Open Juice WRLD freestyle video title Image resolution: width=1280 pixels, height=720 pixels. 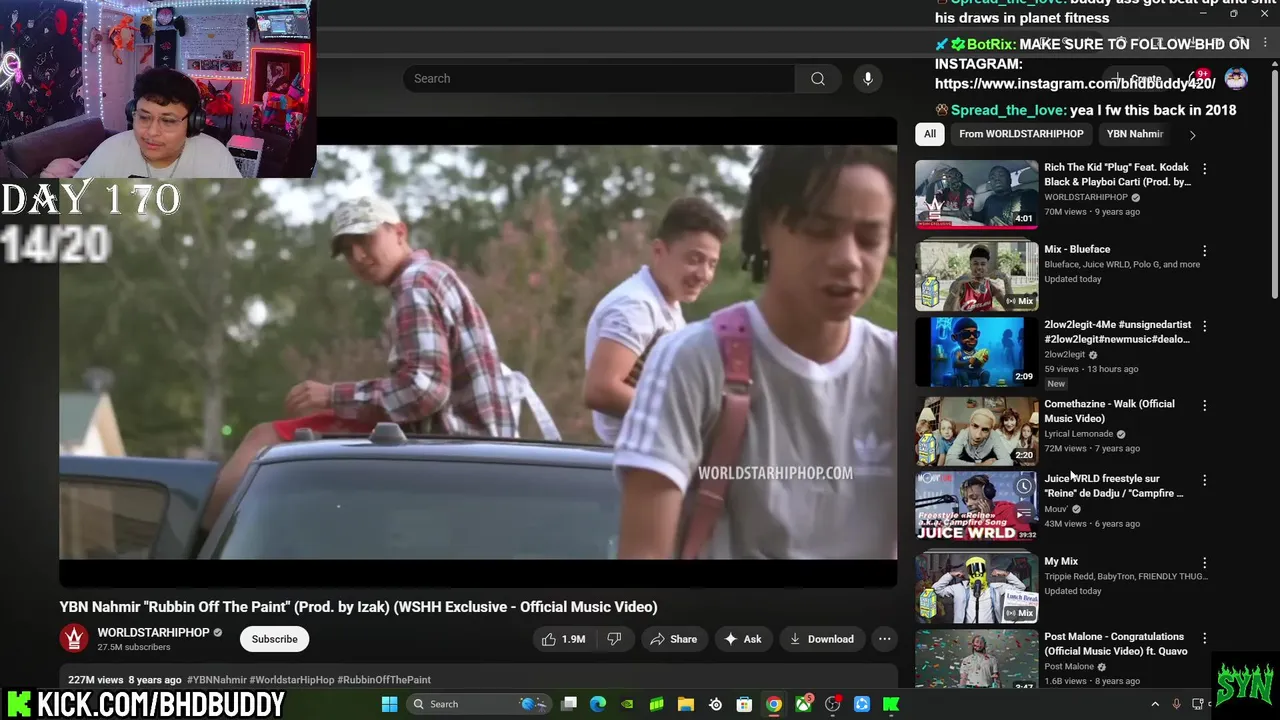[x=1113, y=486]
